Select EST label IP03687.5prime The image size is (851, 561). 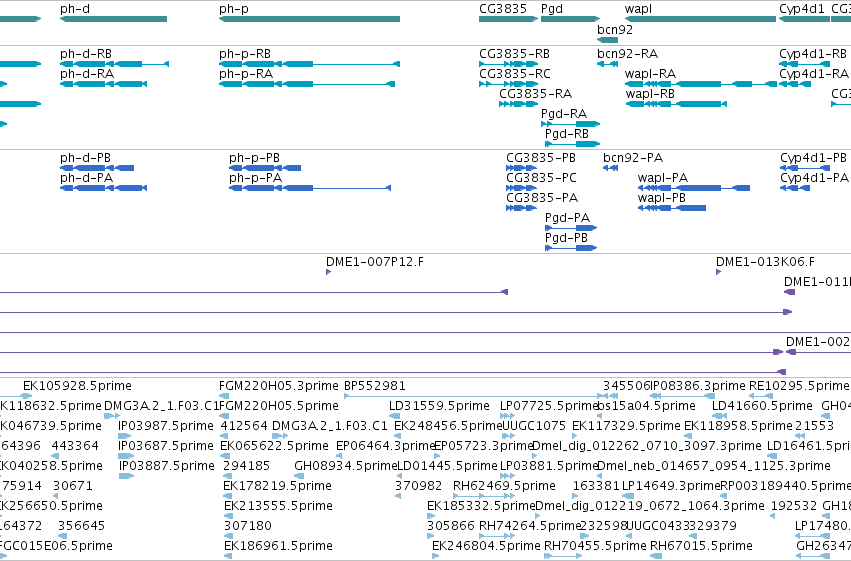[166, 446]
